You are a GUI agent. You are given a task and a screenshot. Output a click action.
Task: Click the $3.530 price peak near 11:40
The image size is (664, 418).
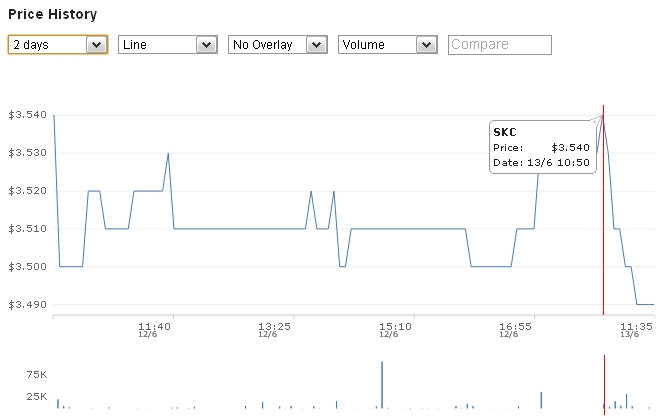[x=168, y=154]
